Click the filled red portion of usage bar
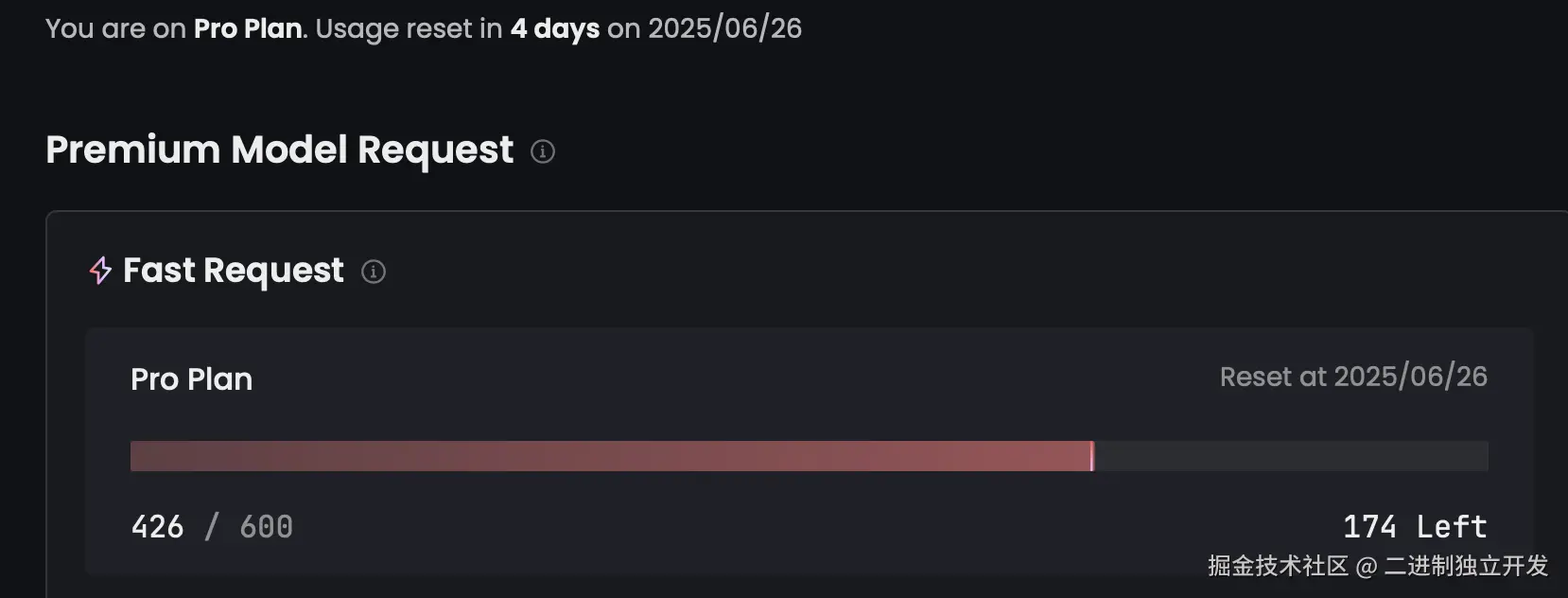Screen dimensions: 1568x598 [610, 456]
